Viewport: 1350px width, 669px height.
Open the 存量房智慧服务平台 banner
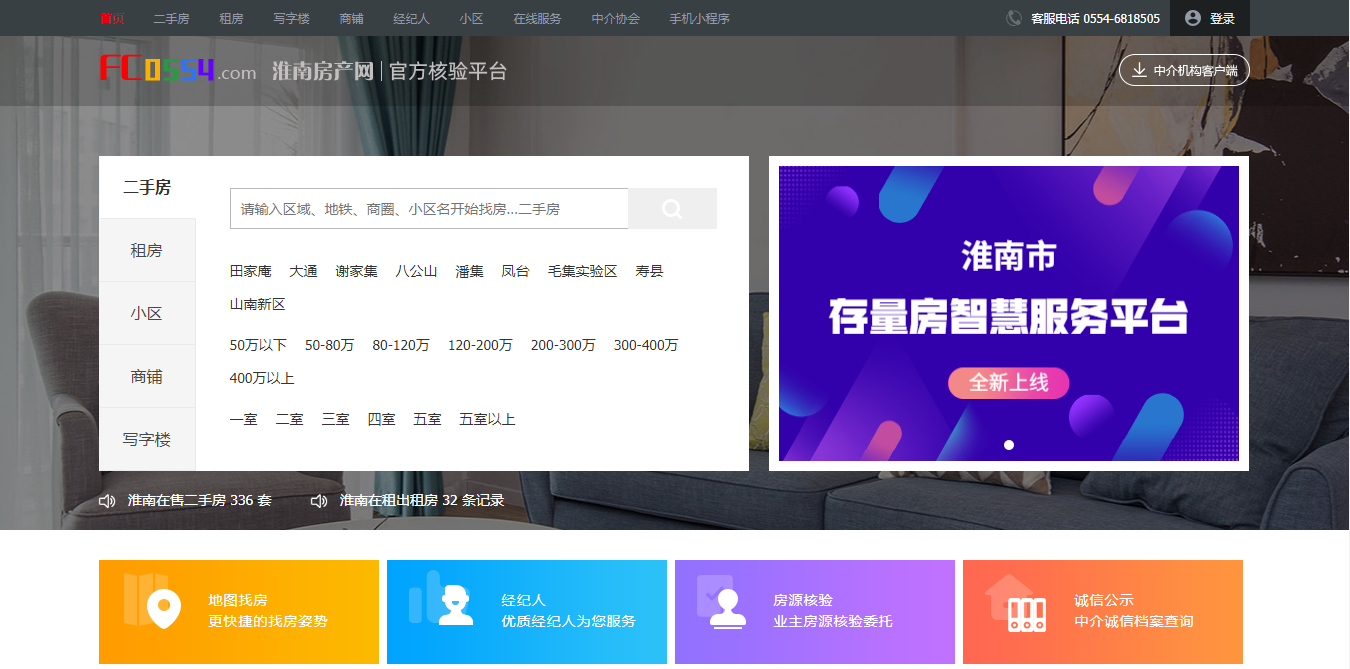[1009, 313]
